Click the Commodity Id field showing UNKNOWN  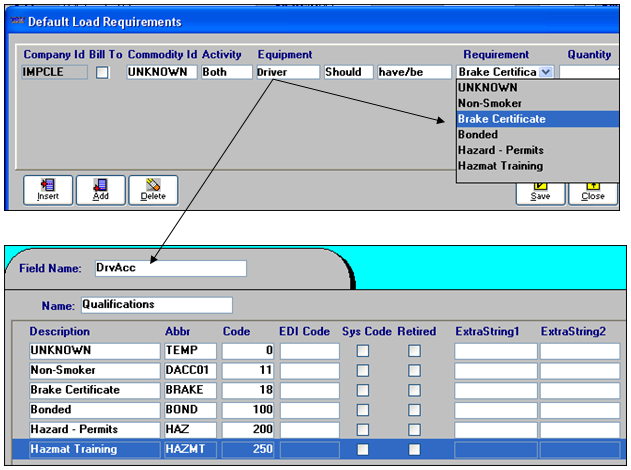pos(161,72)
